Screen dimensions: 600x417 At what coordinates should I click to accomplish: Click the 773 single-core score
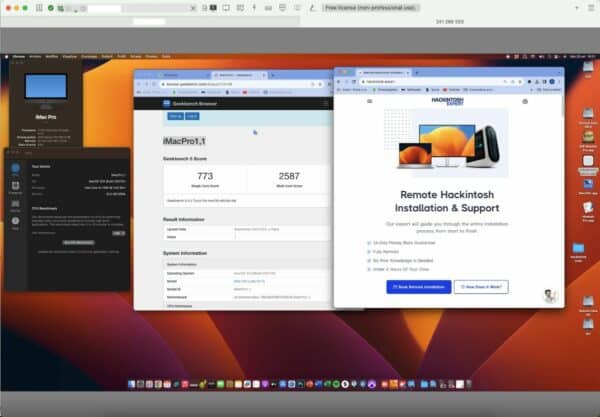pyautogui.click(x=205, y=176)
